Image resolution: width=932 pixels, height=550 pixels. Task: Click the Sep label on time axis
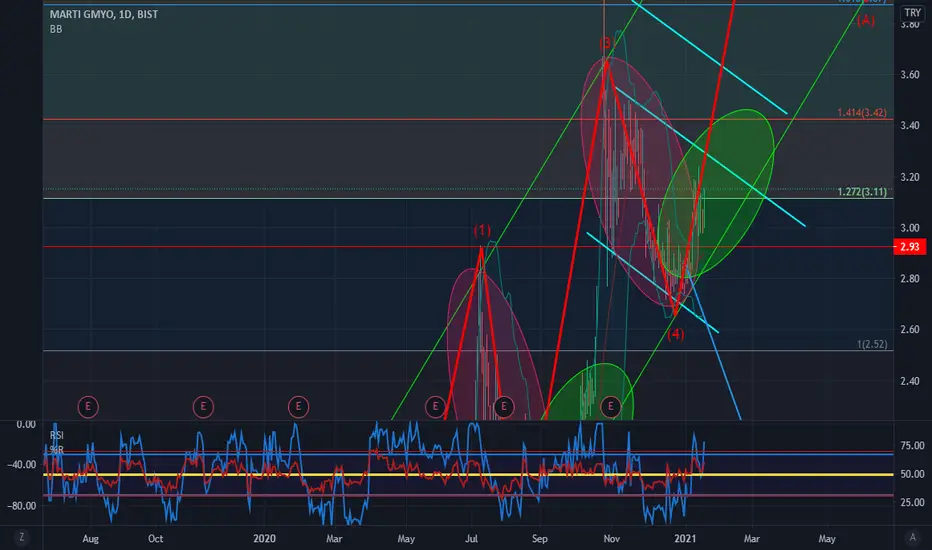click(x=540, y=538)
